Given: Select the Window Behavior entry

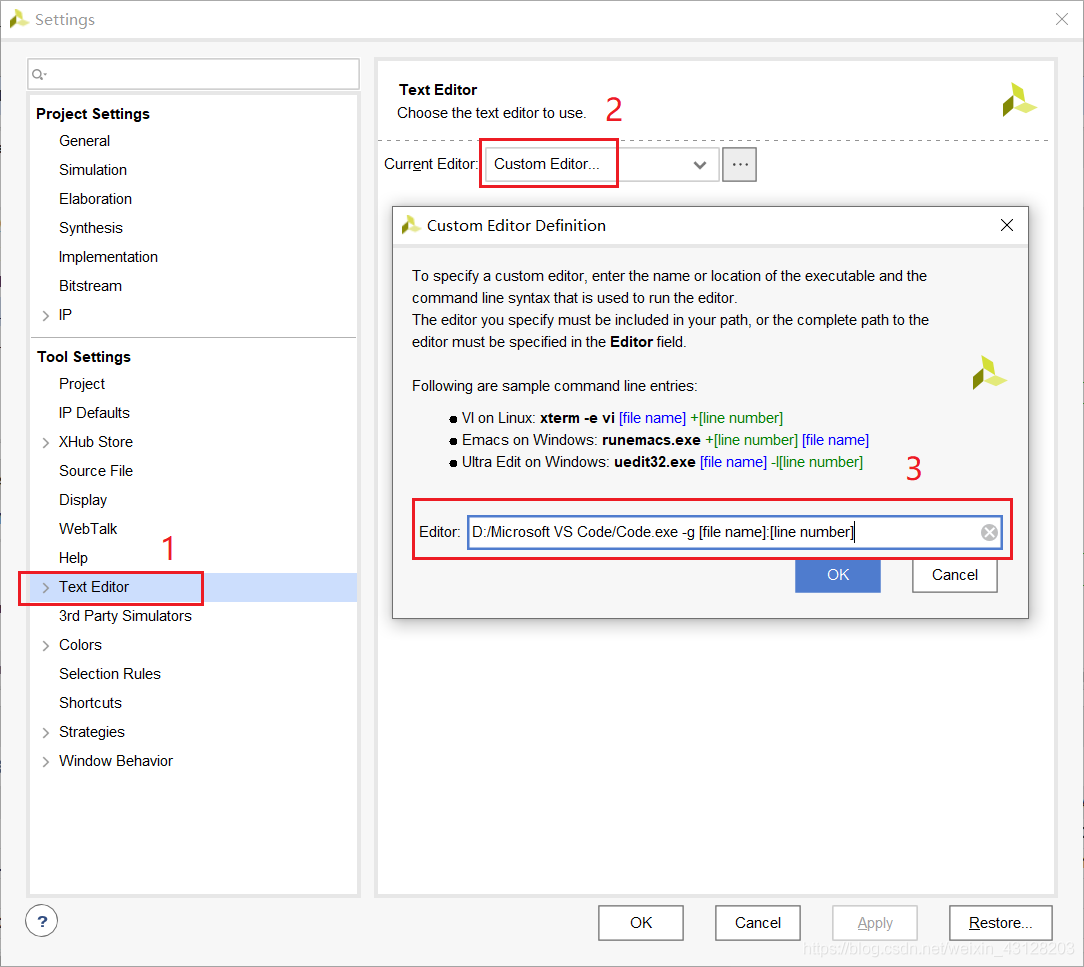Looking at the screenshot, I should 116,762.
